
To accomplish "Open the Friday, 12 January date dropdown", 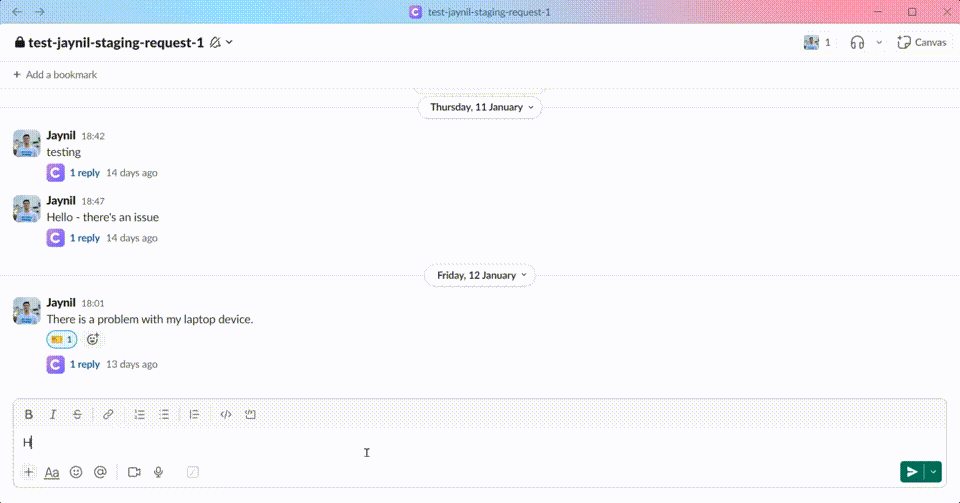I will tap(480, 275).
